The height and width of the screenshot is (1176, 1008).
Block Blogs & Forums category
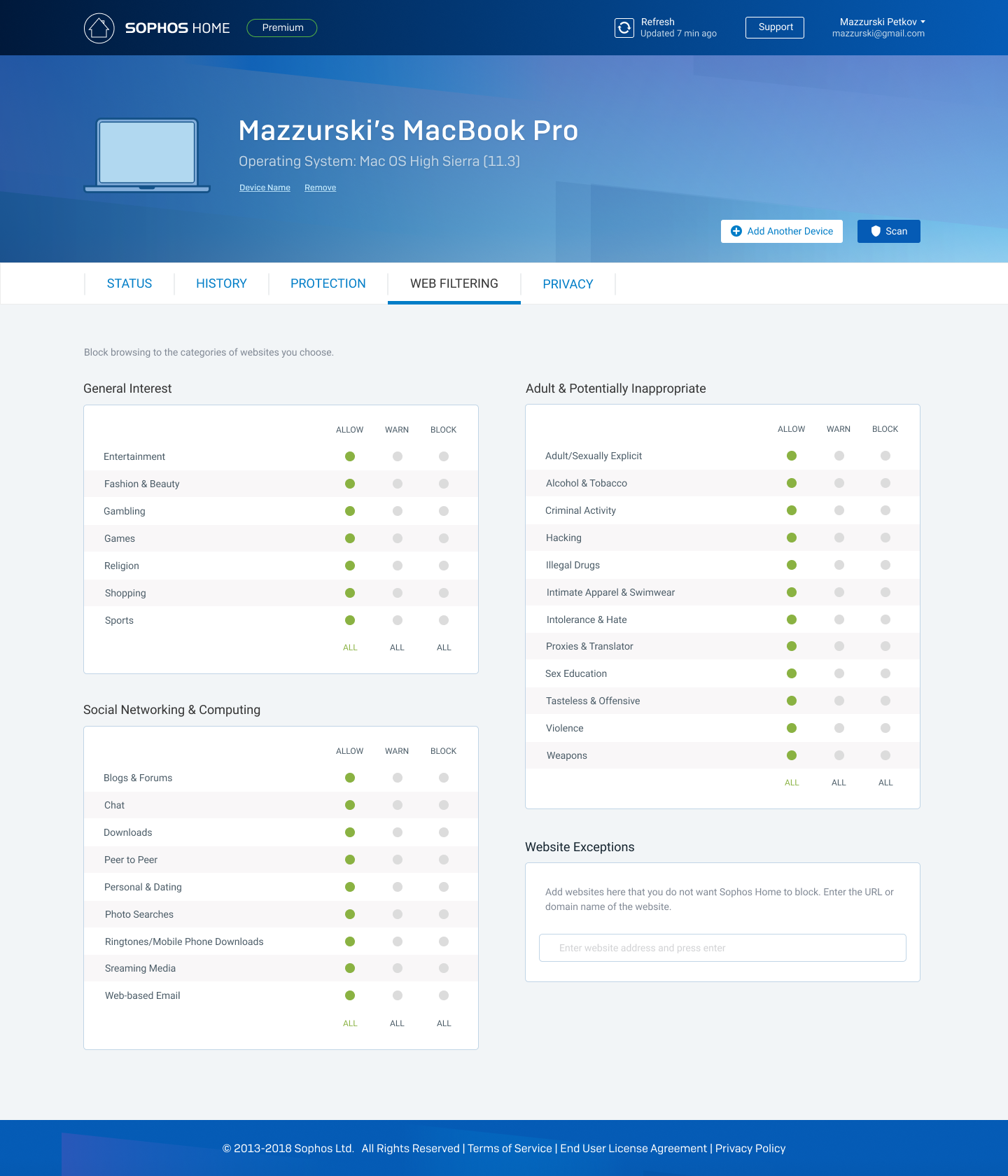[444, 778]
